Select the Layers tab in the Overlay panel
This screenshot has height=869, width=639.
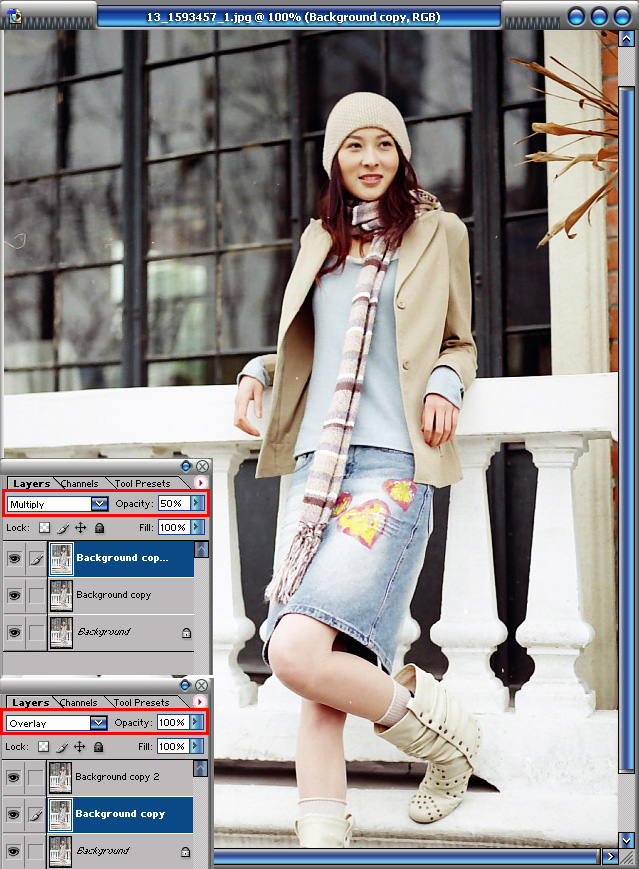[30, 703]
